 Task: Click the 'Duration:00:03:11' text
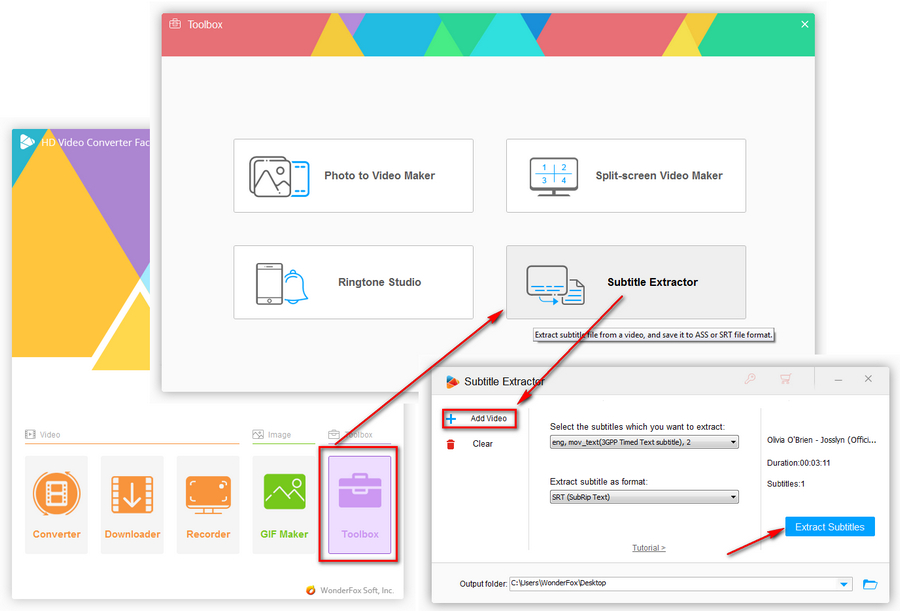[x=798, y=463]
